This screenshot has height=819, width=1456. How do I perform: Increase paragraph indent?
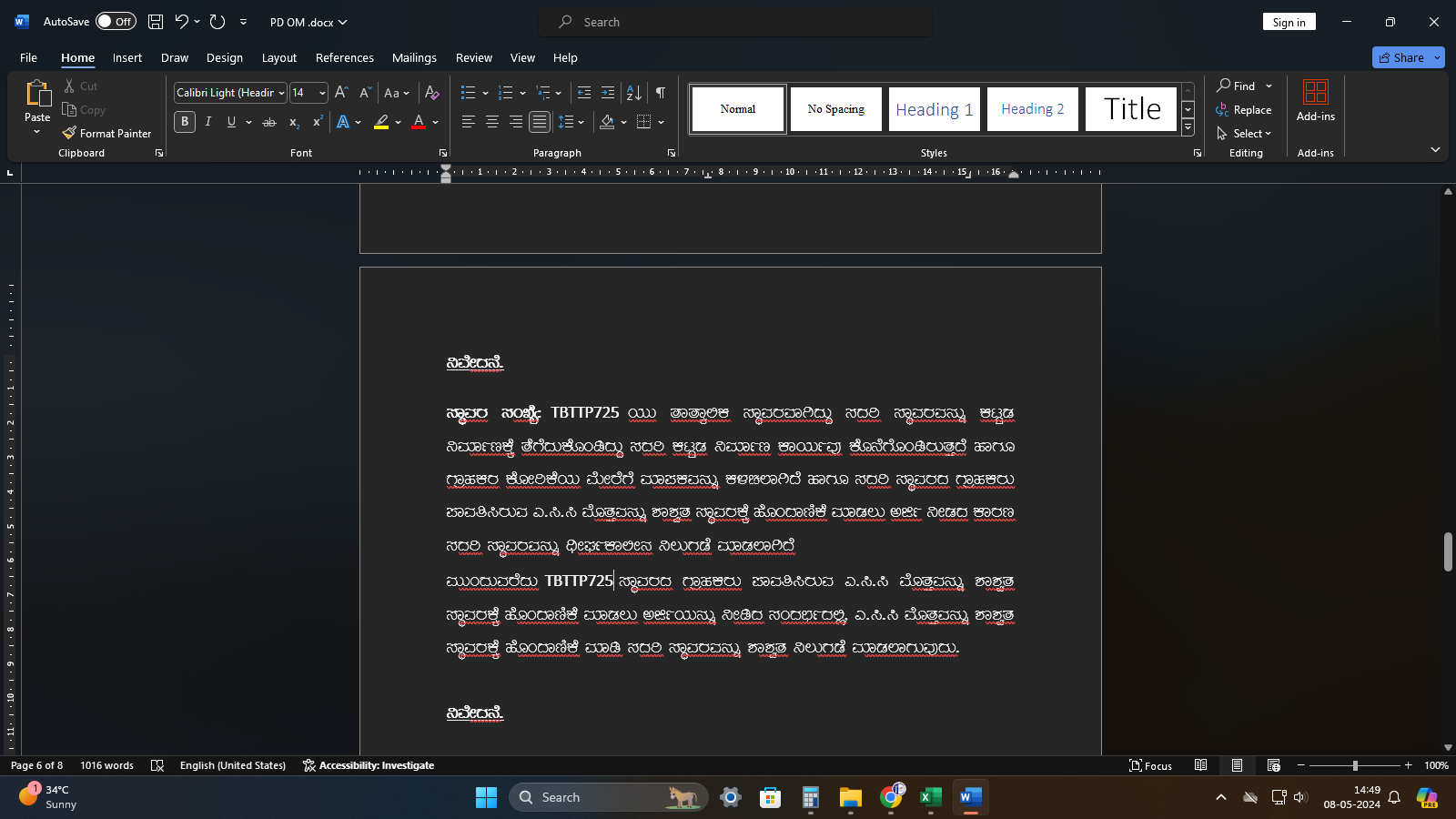click(x=608, y=93)
